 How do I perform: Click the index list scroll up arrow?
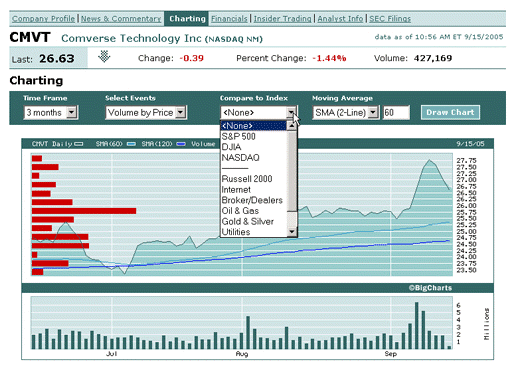point(292,126)
